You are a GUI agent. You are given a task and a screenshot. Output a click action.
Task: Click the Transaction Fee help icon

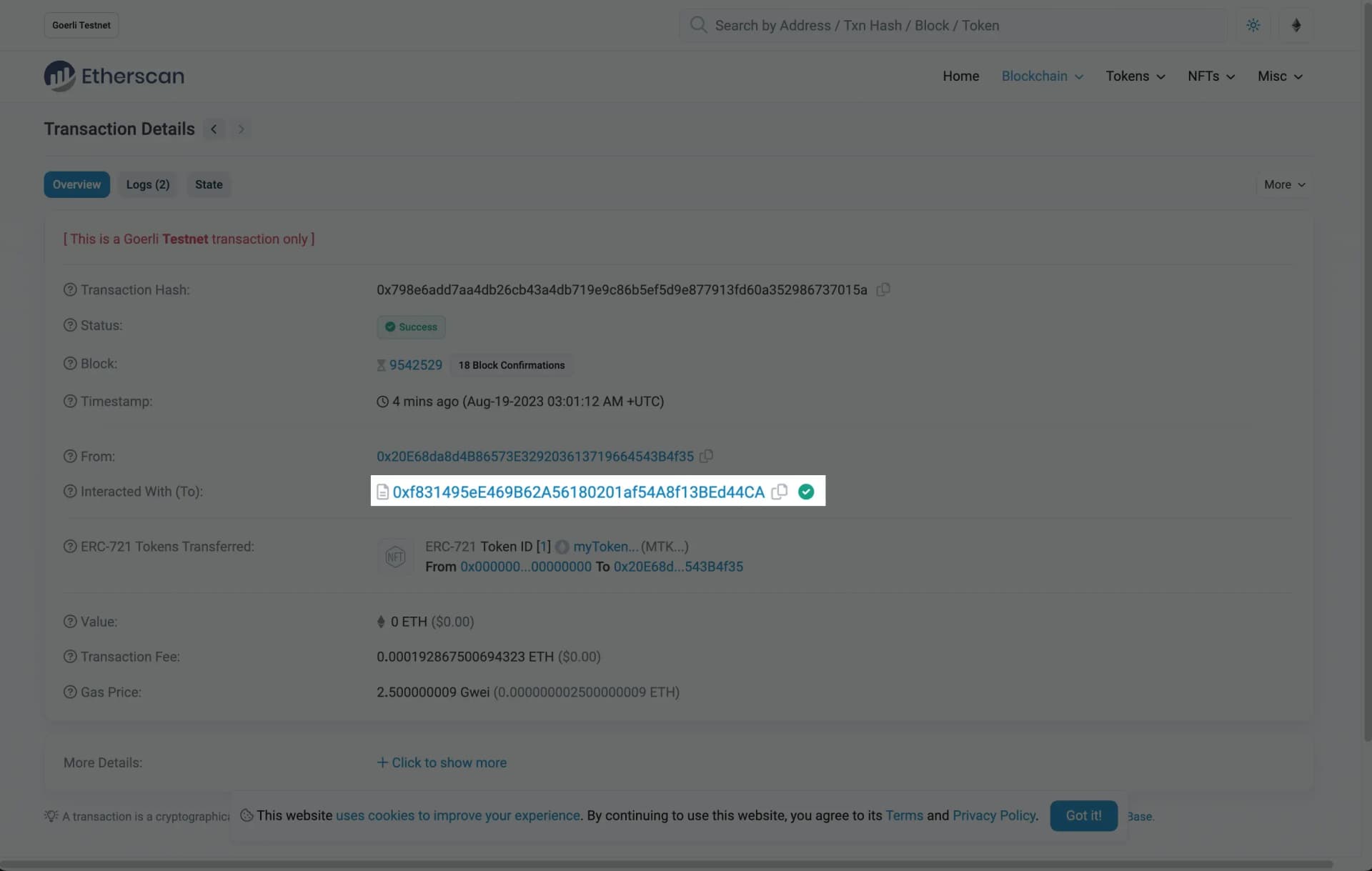click(70, 657)
